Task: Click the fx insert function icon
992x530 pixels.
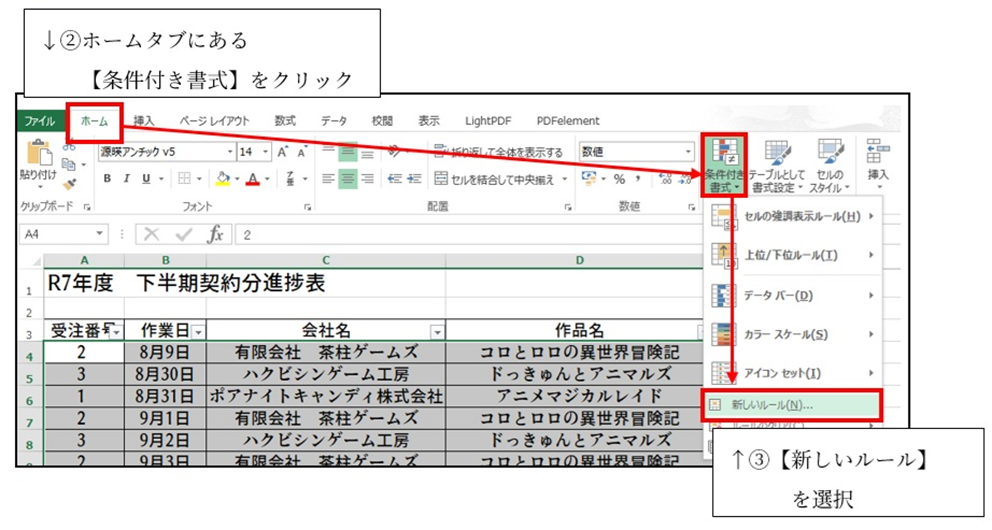Action: pyautogui.click(x=214, y=235)
